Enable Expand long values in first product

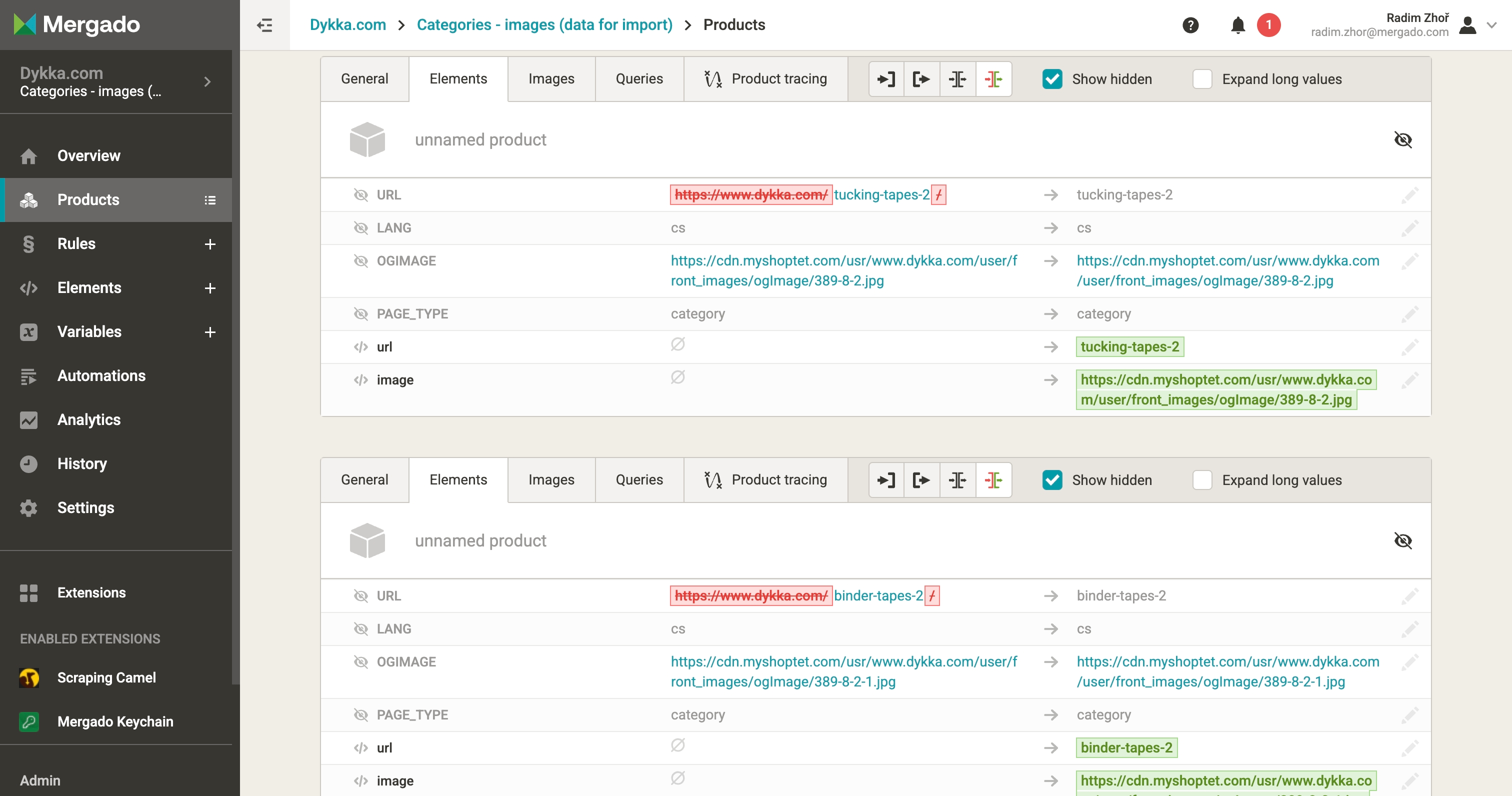pyautogui.click(x=1202, y=79)
